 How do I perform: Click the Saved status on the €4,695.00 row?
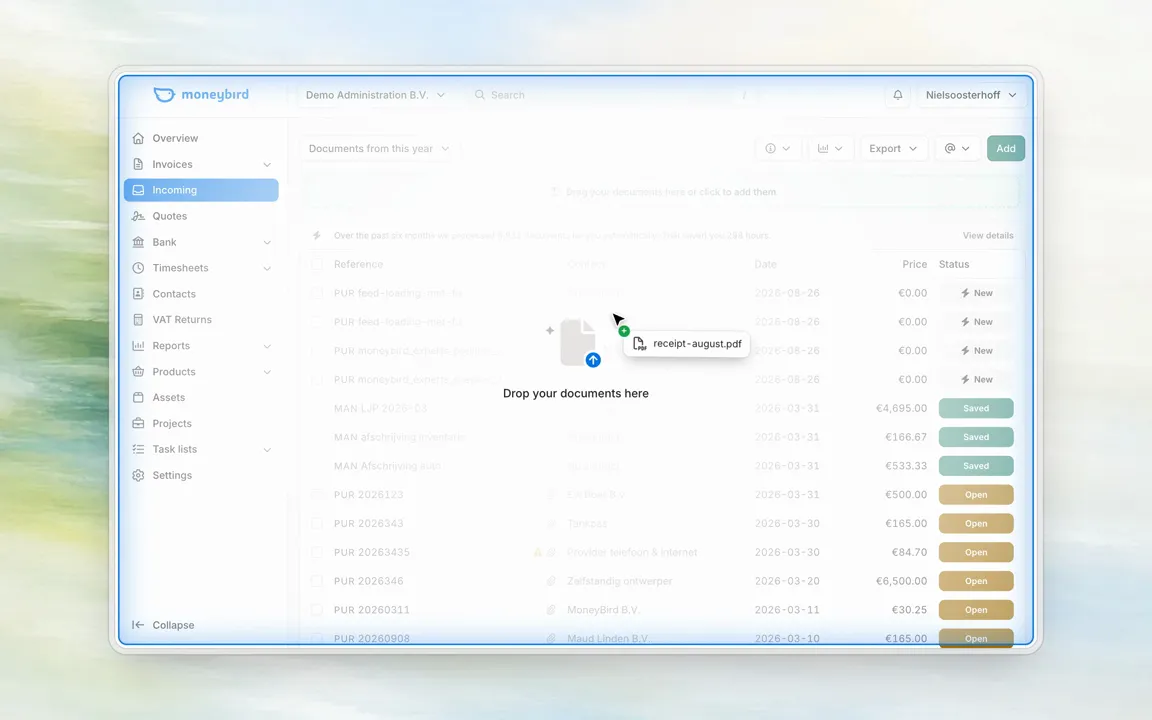[x=976, y=408]
